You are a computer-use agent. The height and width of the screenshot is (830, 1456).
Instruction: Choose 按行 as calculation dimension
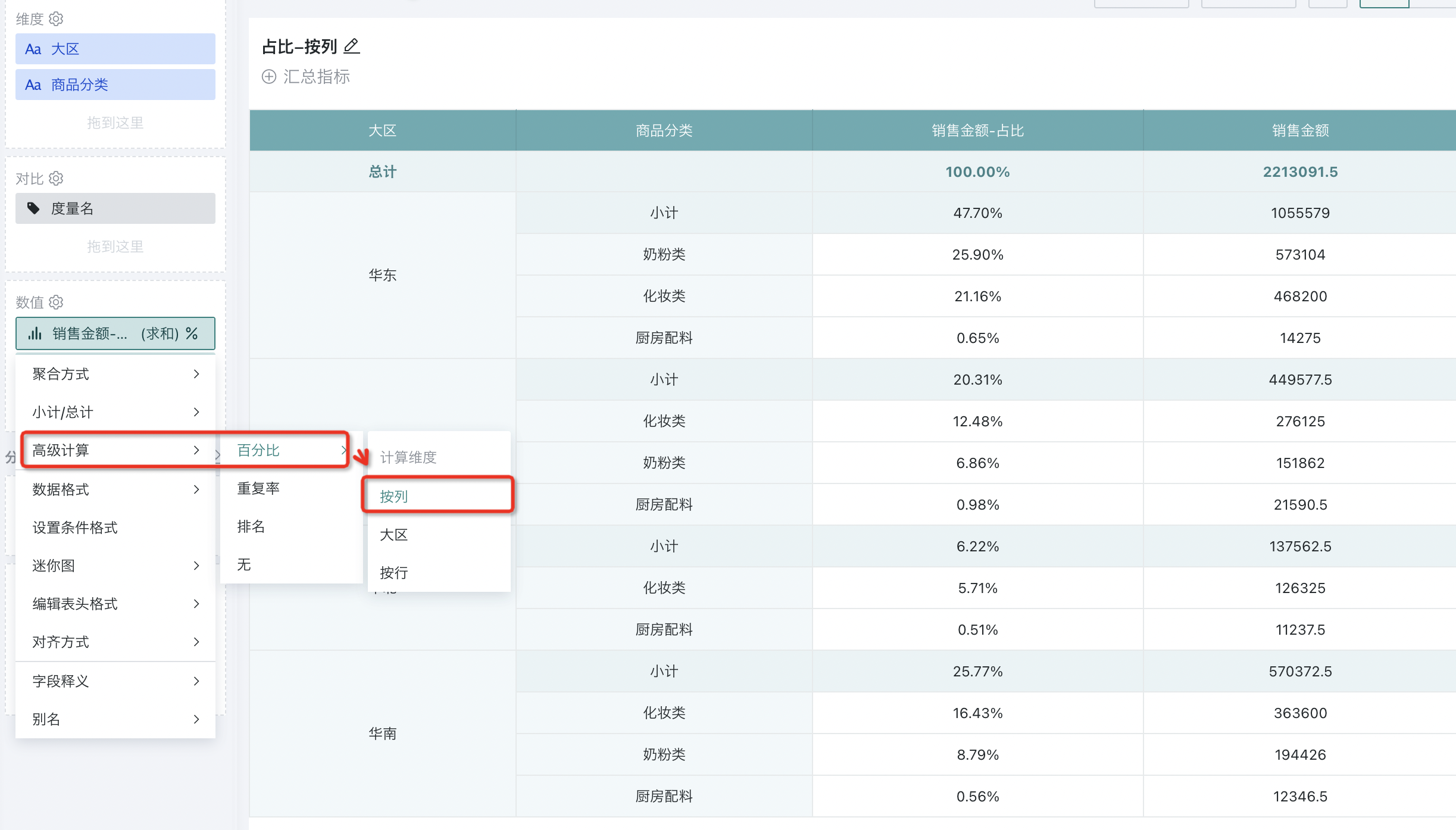click(x=439, y=573)
